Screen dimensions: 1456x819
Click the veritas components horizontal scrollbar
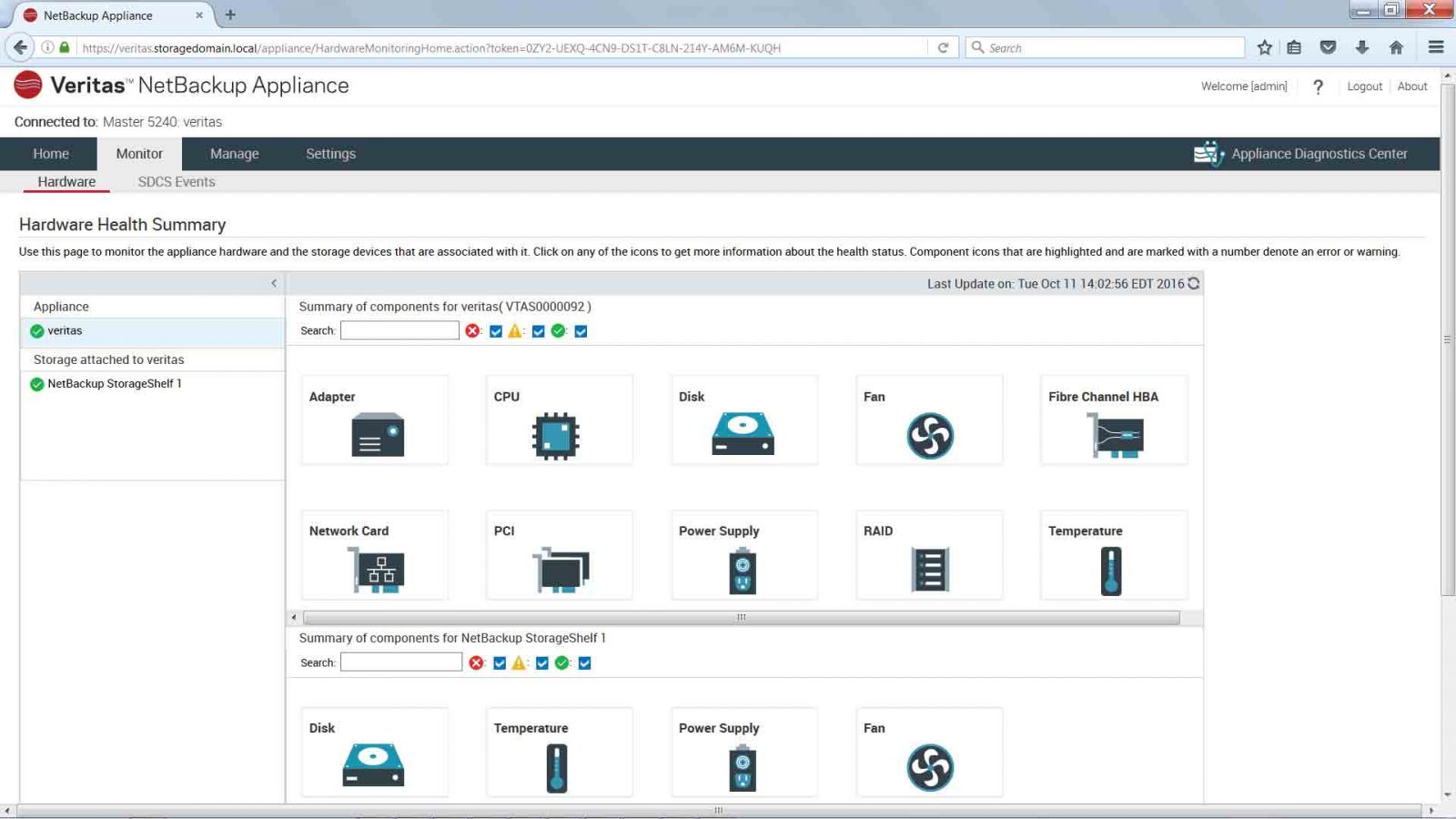(x=742, y=617)
